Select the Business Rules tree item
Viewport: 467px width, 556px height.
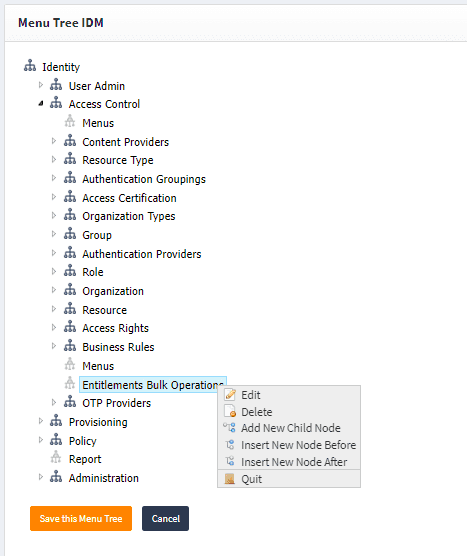click(x=118, y=347)
